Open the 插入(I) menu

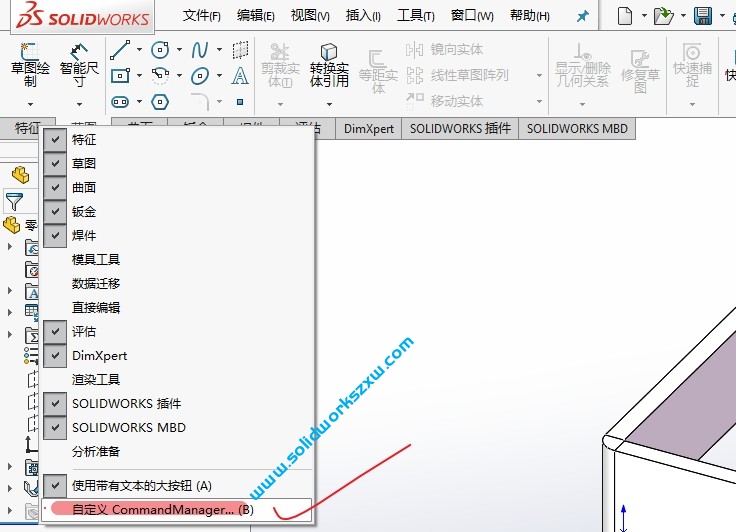363,16
